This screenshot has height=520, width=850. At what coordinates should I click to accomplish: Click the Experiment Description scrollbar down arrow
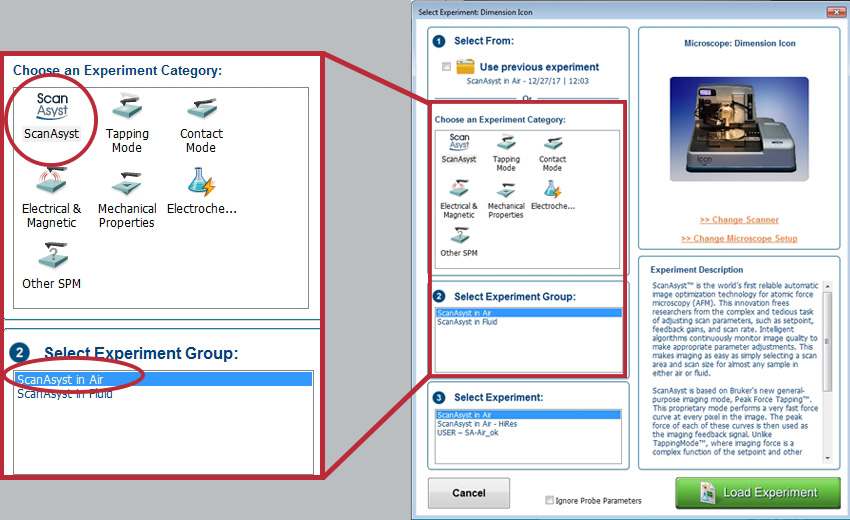coord(827,458)
